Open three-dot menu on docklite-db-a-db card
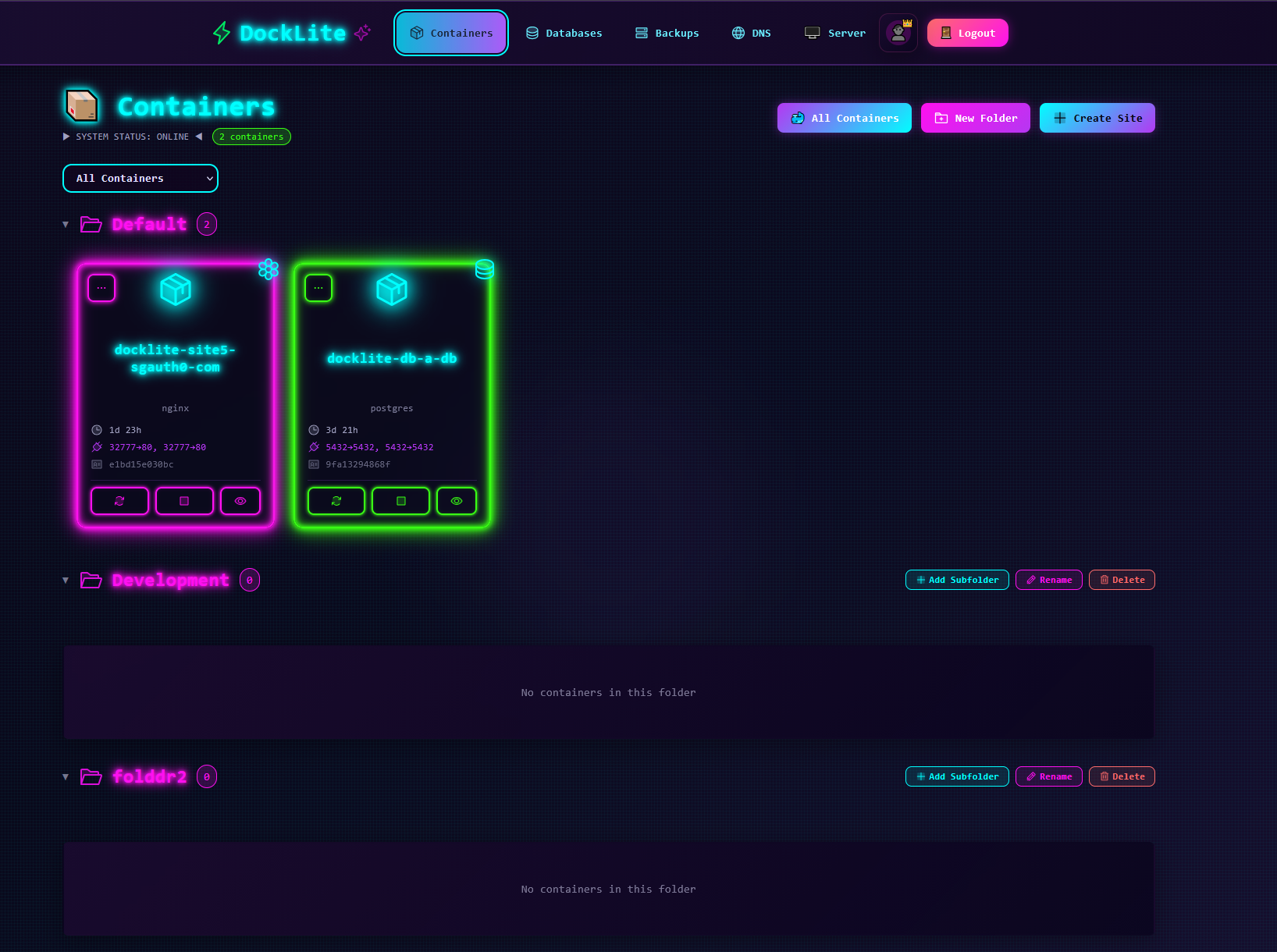This screenshot has height=952, width=1277. click(x=318, y=288)
